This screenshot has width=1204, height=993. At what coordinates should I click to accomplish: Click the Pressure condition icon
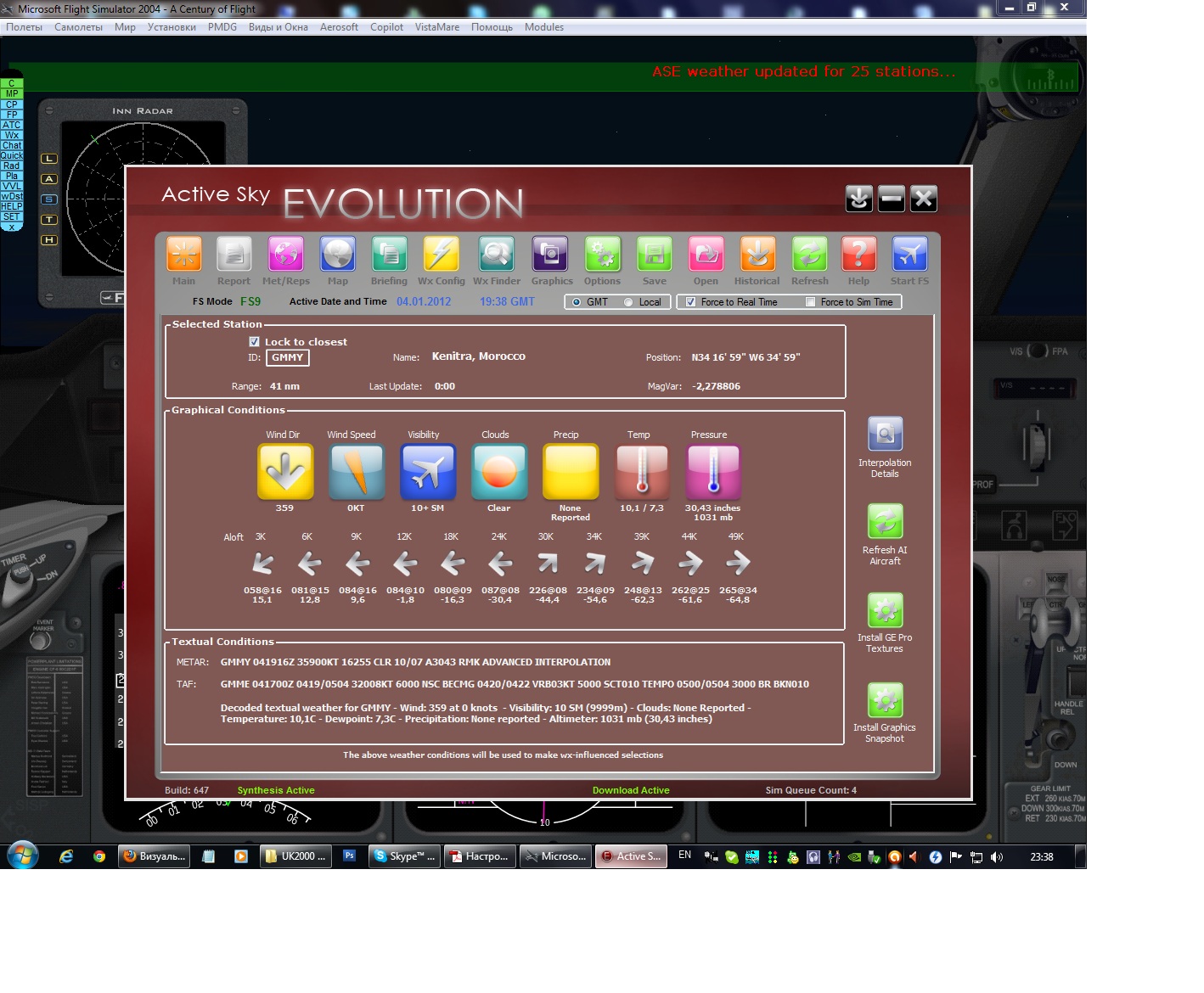pos(713,472)
